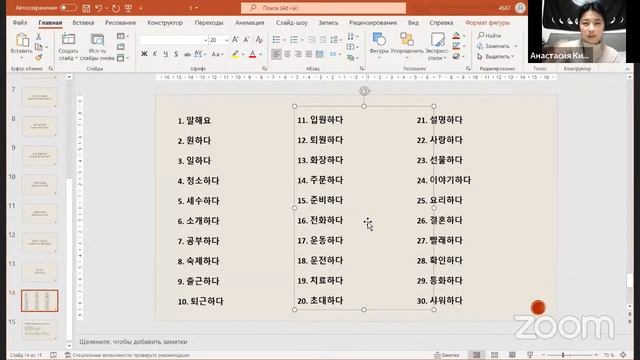Click the Заметки button in status bar
The image size is (640, 360).
(447, 355)
